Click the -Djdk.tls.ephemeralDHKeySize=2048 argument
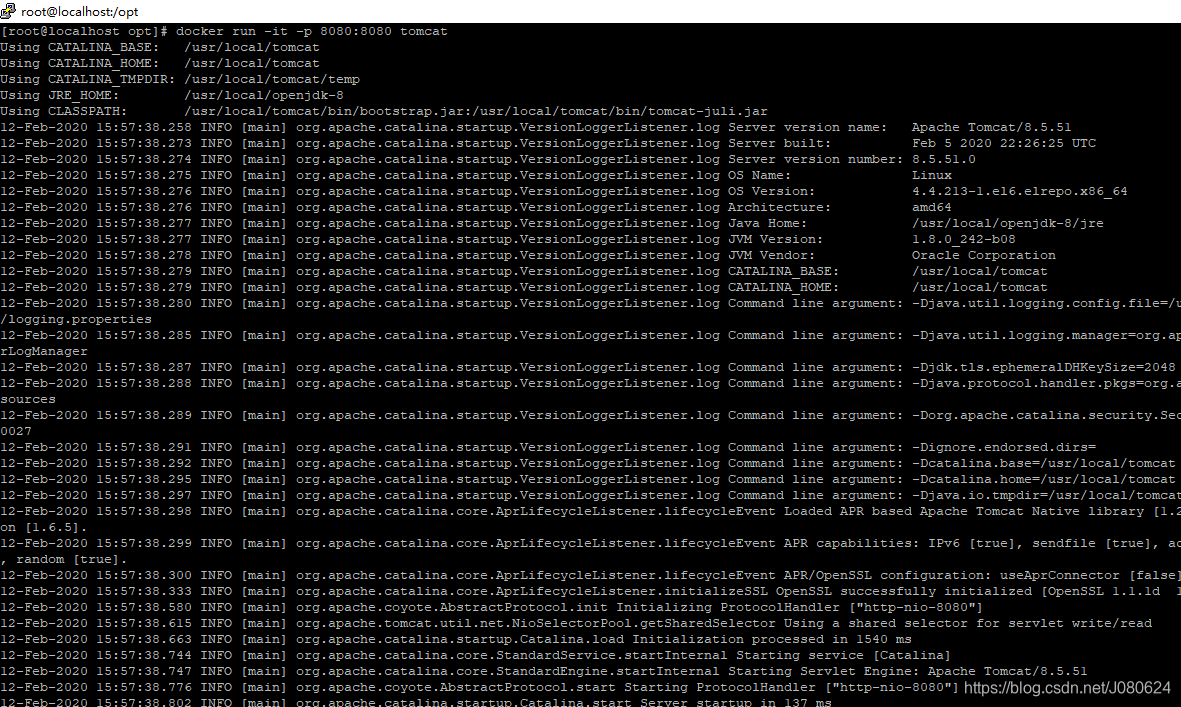1181x707 pixels. [x=1043, y=367]
